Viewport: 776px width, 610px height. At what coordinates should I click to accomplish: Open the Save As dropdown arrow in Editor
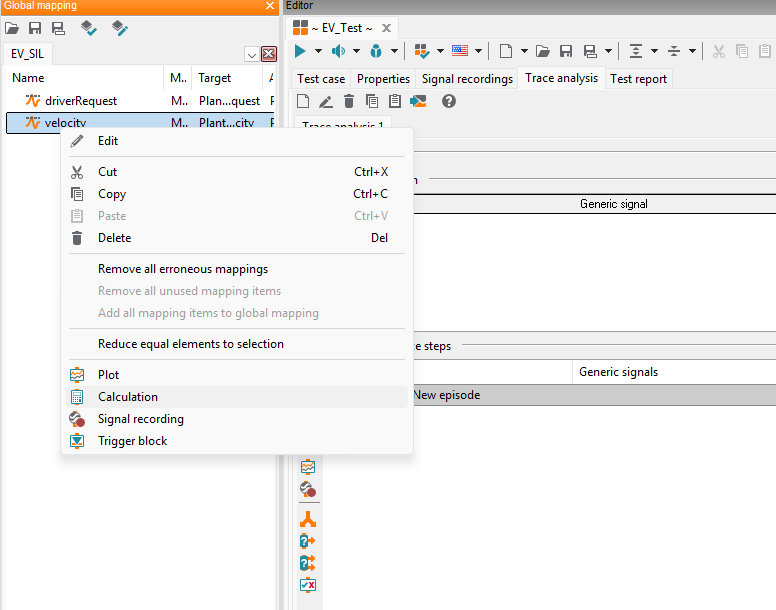click(x=608, y=51)
